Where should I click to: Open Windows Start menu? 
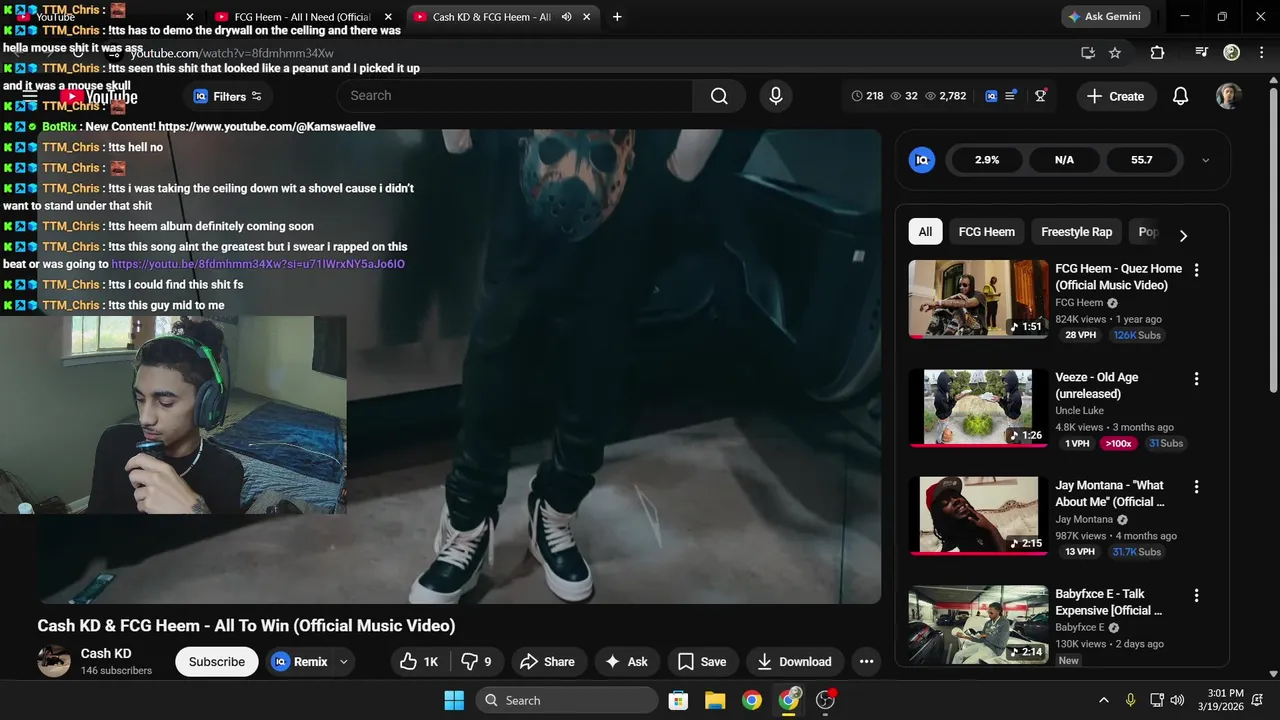454,700
